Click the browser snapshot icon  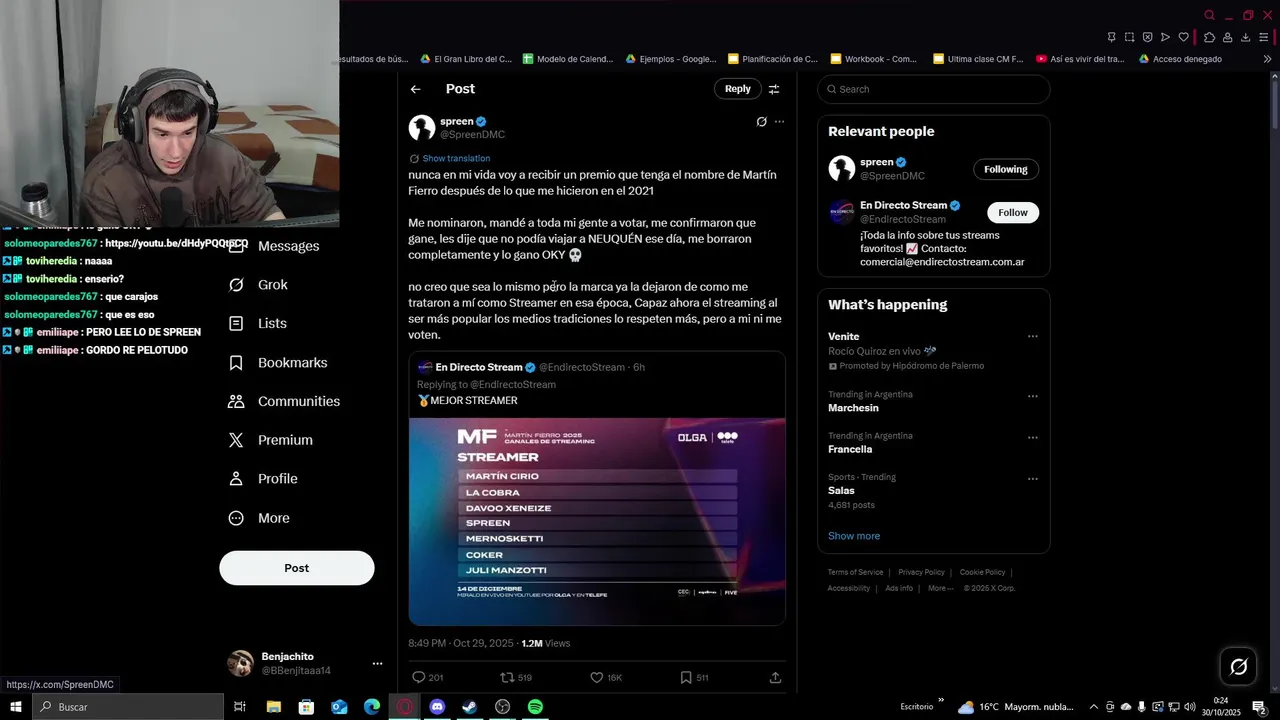[x=1129, y=37]
